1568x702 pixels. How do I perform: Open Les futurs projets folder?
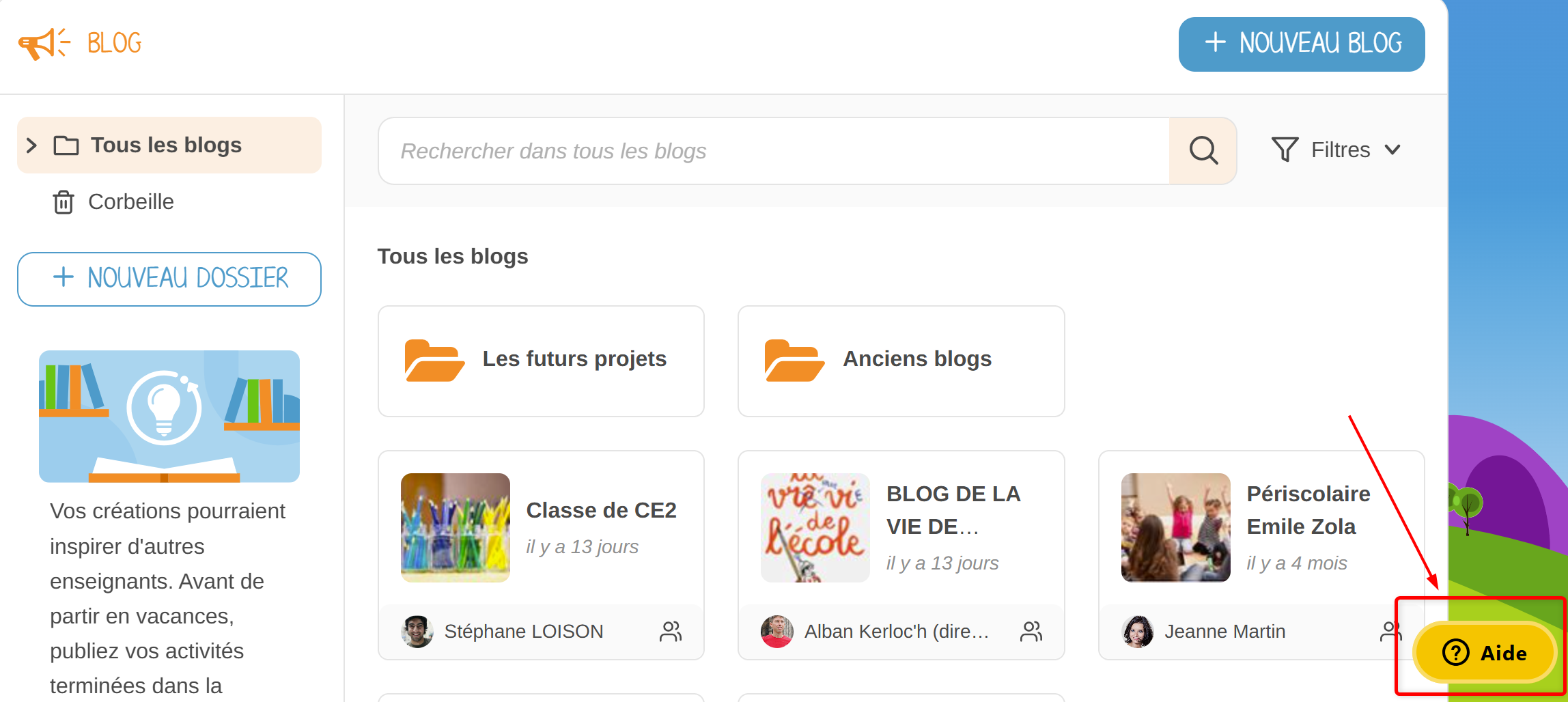[540, 361]
